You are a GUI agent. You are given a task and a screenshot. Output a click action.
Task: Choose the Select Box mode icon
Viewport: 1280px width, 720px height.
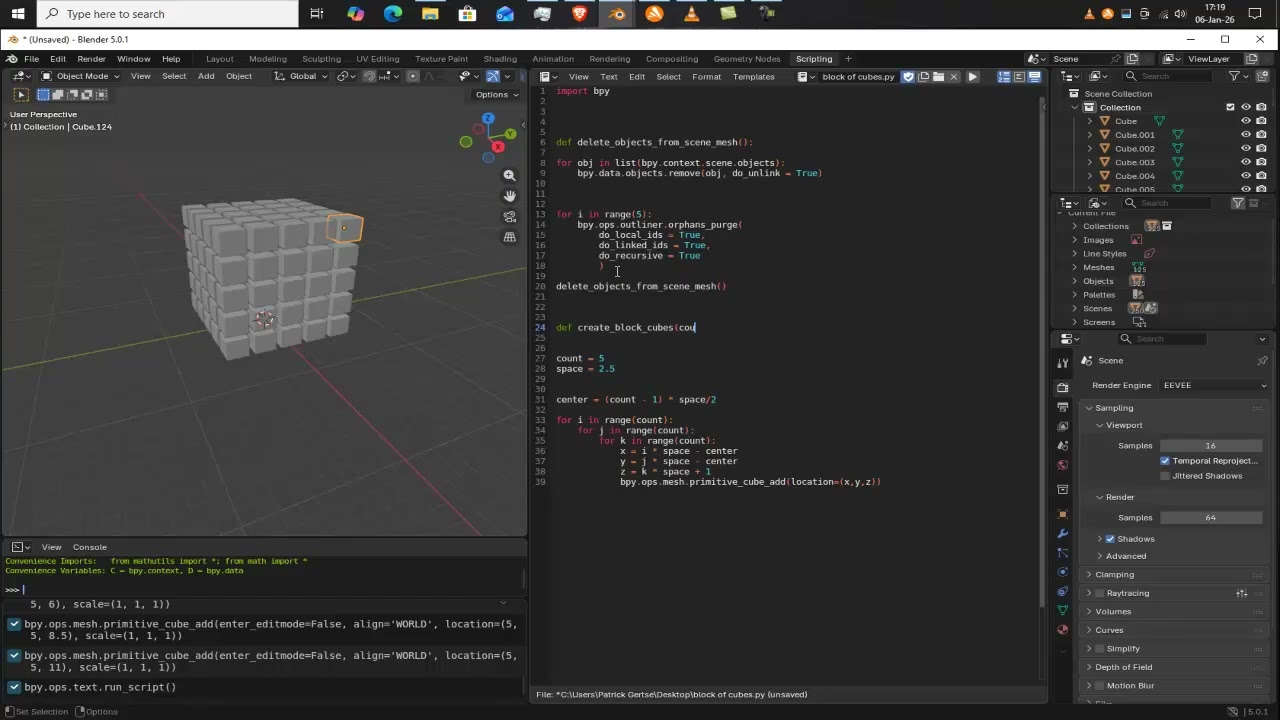pyautogui.click(x=43, y=94)
